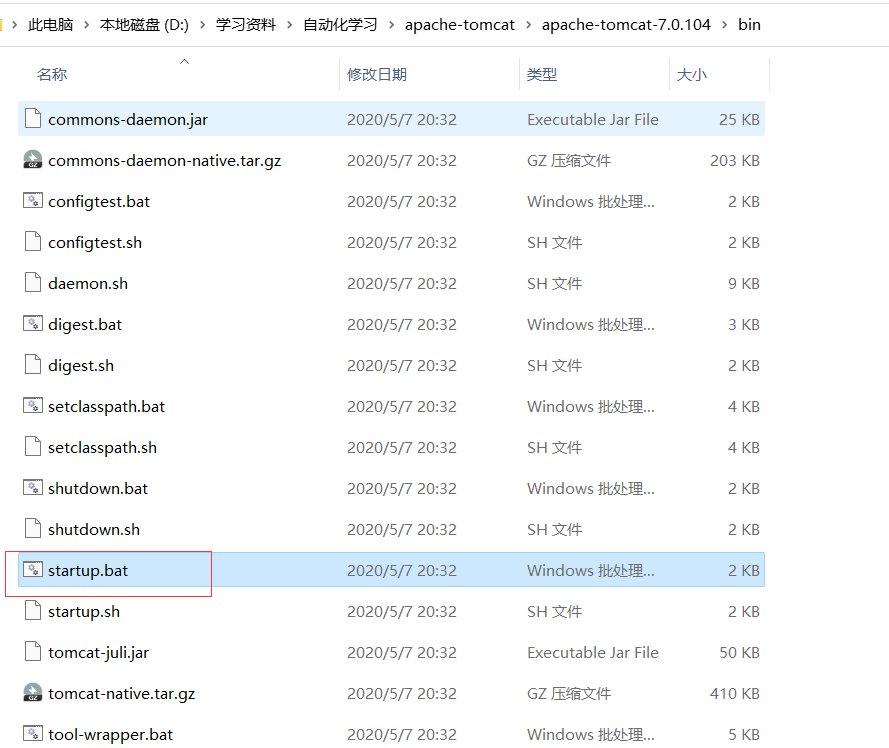Click the tomcat-juli.jar file icon
Viewport: 889px width, 748px height.
pyautogui.click(x=33, y=652)
